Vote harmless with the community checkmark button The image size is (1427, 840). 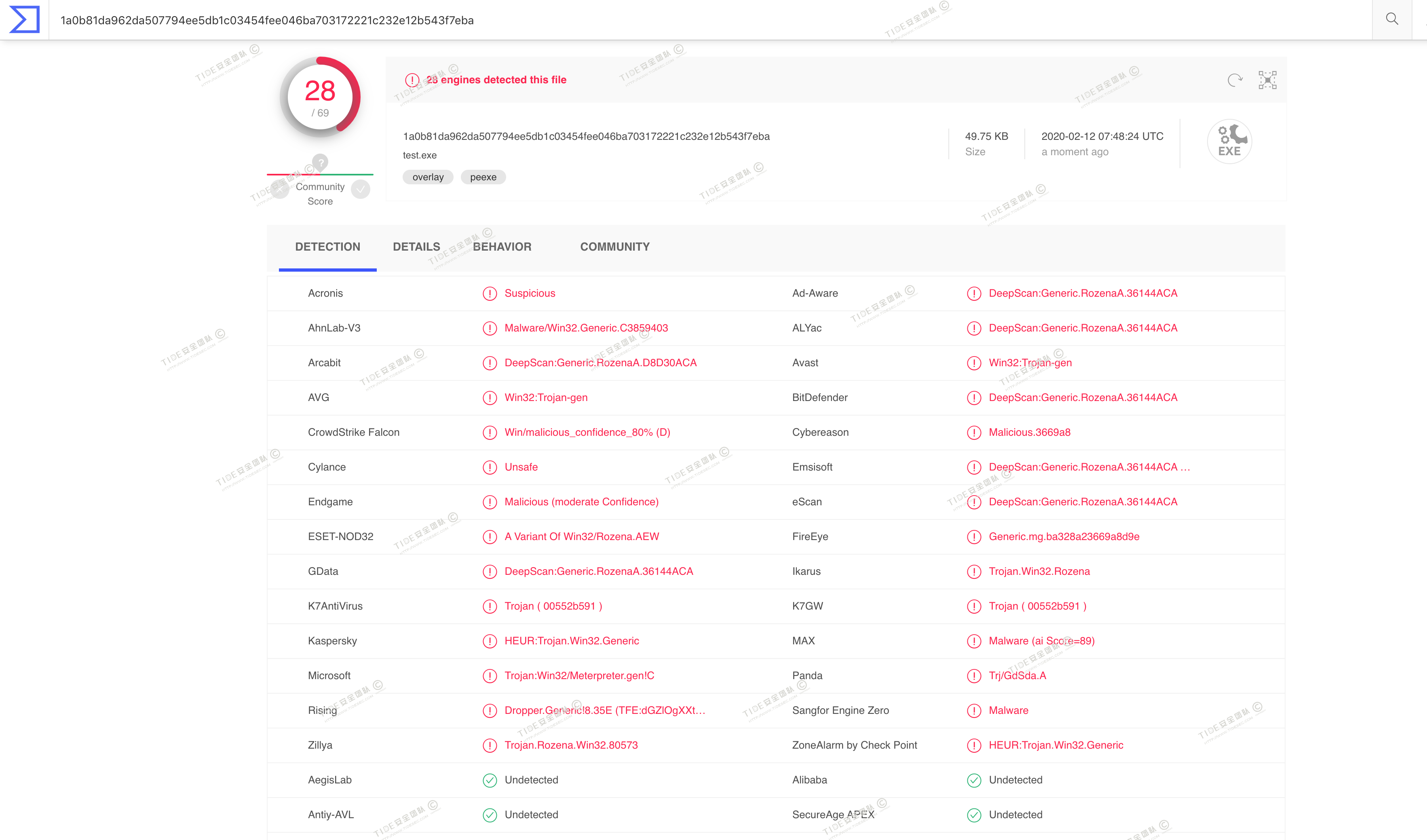(x=361, y=189)
